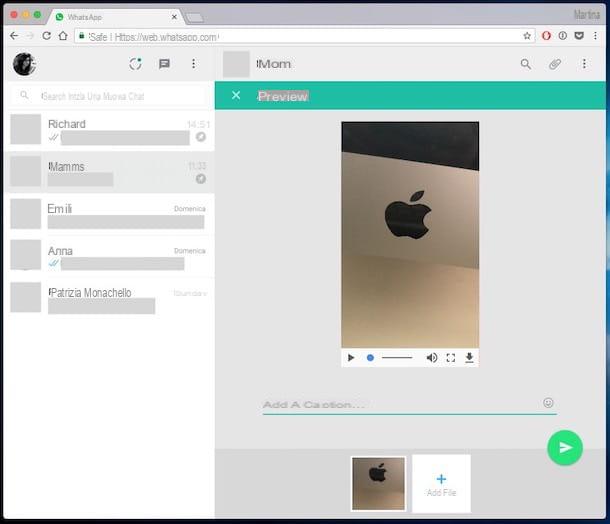Open the Patrizia Monachello chat
The width and height of the screenshot is (610, 524).
pos(109,298)
